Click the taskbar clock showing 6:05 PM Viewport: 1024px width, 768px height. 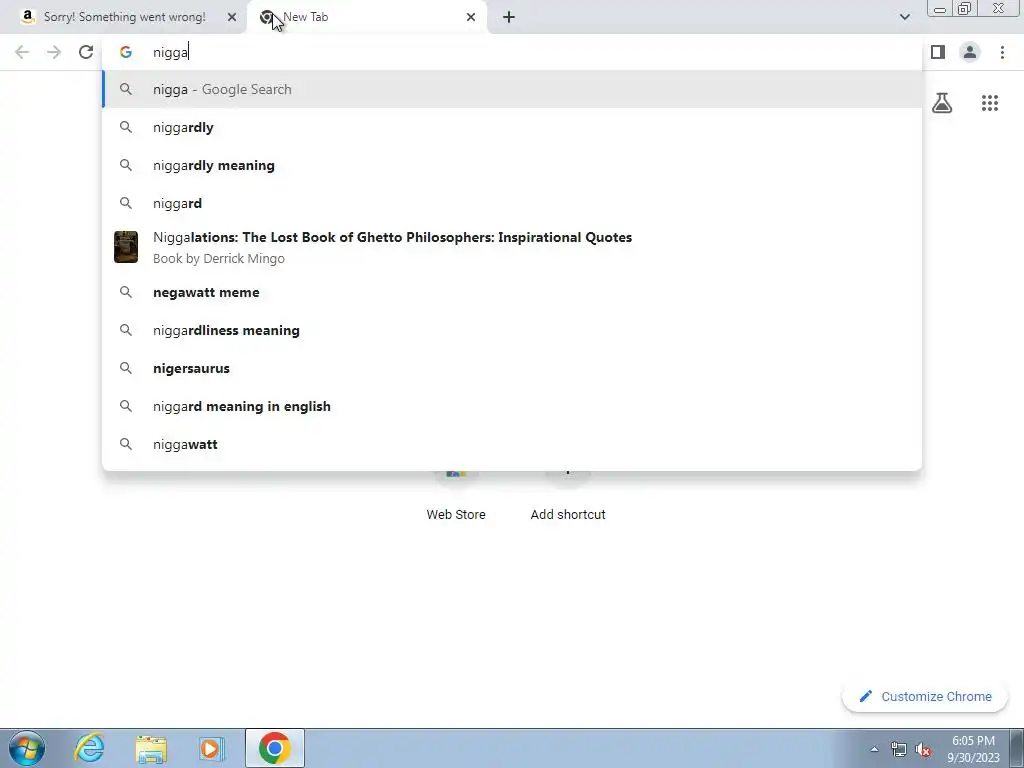coord(973,749)
